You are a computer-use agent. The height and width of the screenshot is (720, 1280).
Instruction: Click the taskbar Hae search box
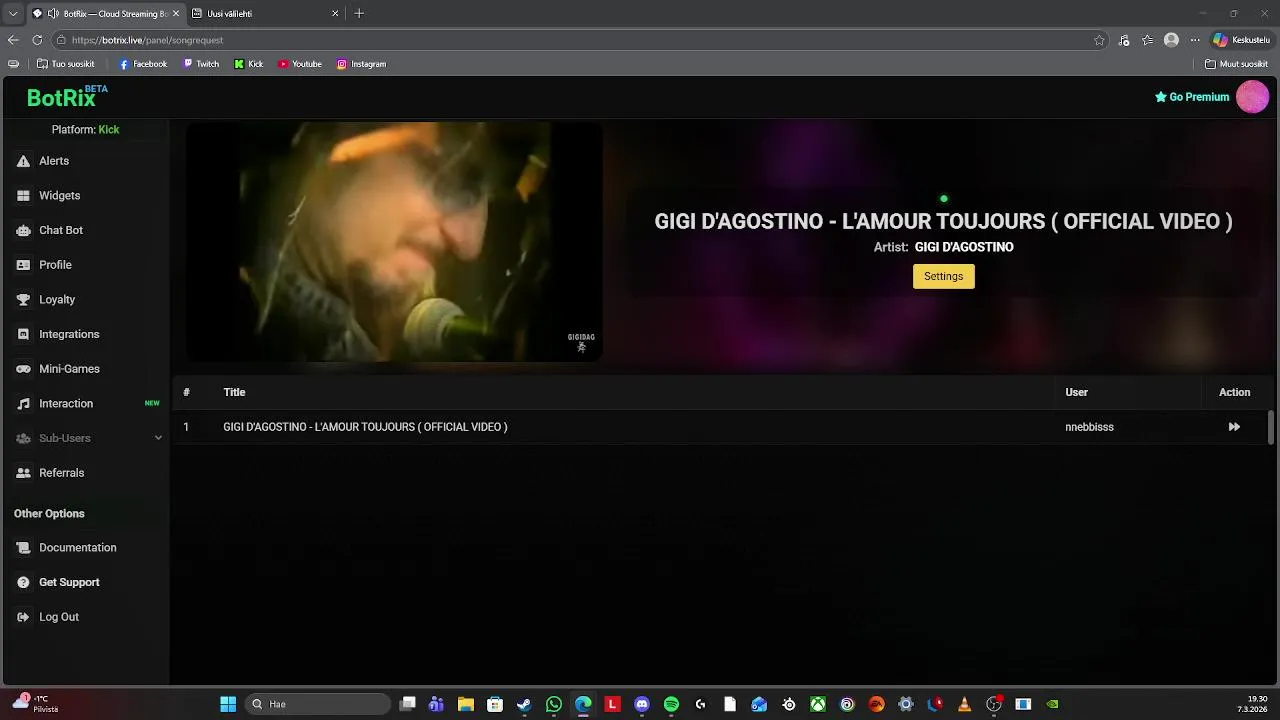[317, 704]
